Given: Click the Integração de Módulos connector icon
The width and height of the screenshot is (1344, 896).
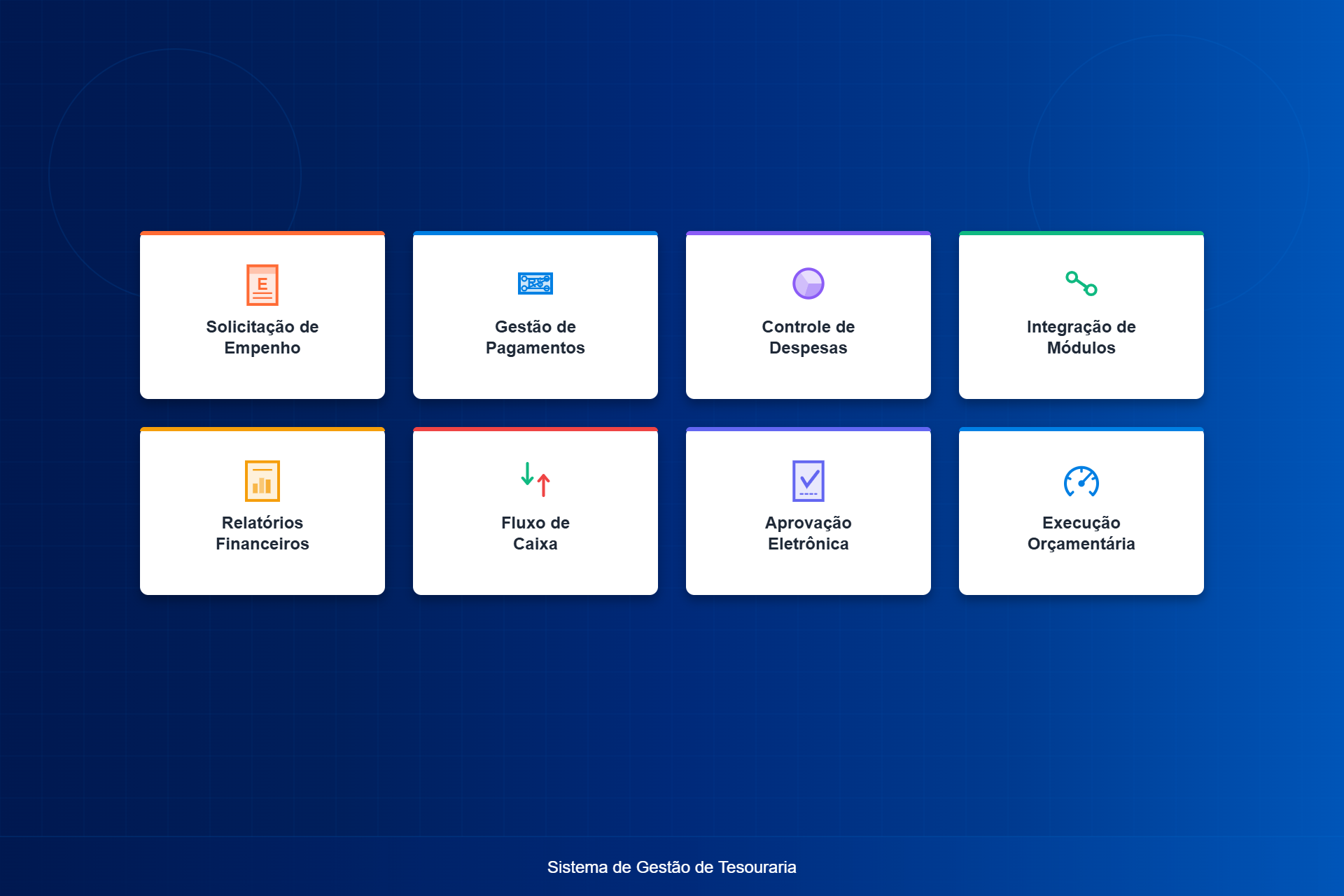Looking at the screenshot, I should (1081, 283).
